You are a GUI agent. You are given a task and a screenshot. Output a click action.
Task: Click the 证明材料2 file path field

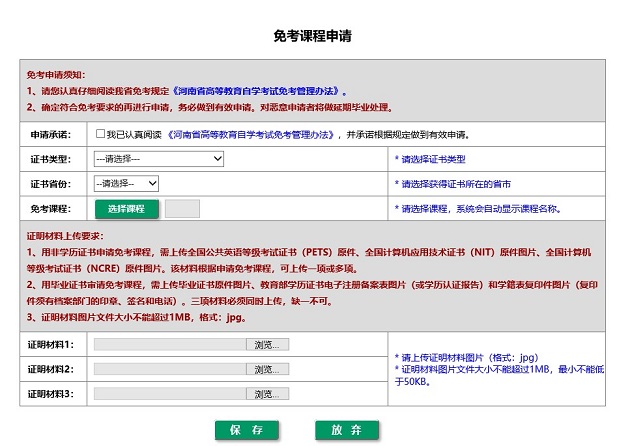tap(170, 369)
